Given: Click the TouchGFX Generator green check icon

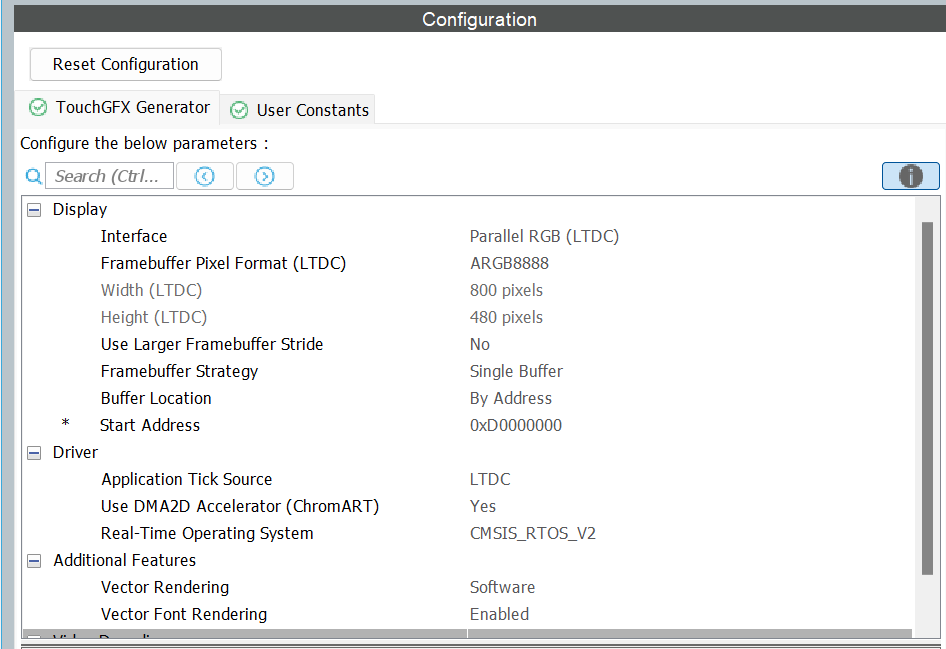Looking at the screenshot, I should tap(38, 107).
